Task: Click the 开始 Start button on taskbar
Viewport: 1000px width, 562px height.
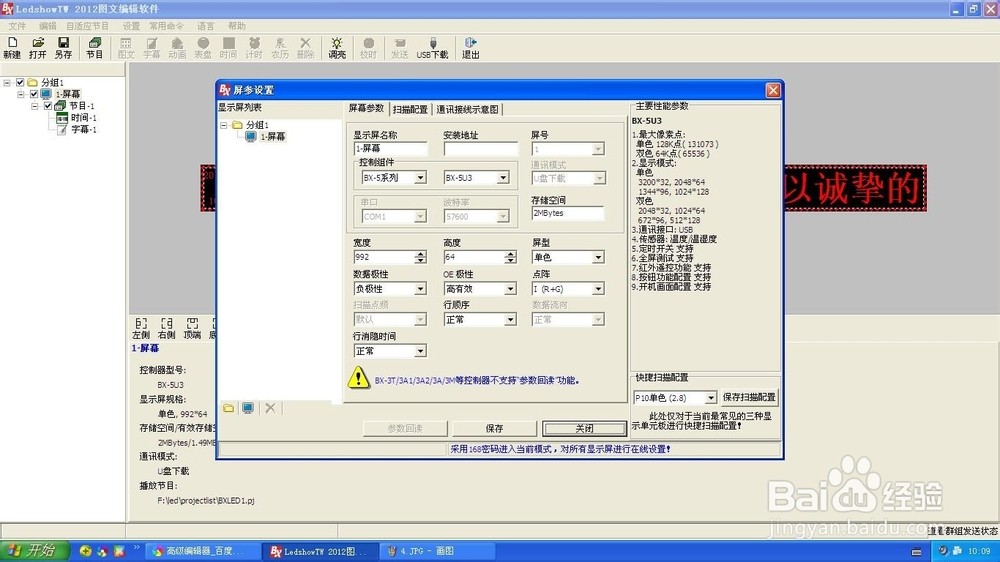Action: (34, 551)
